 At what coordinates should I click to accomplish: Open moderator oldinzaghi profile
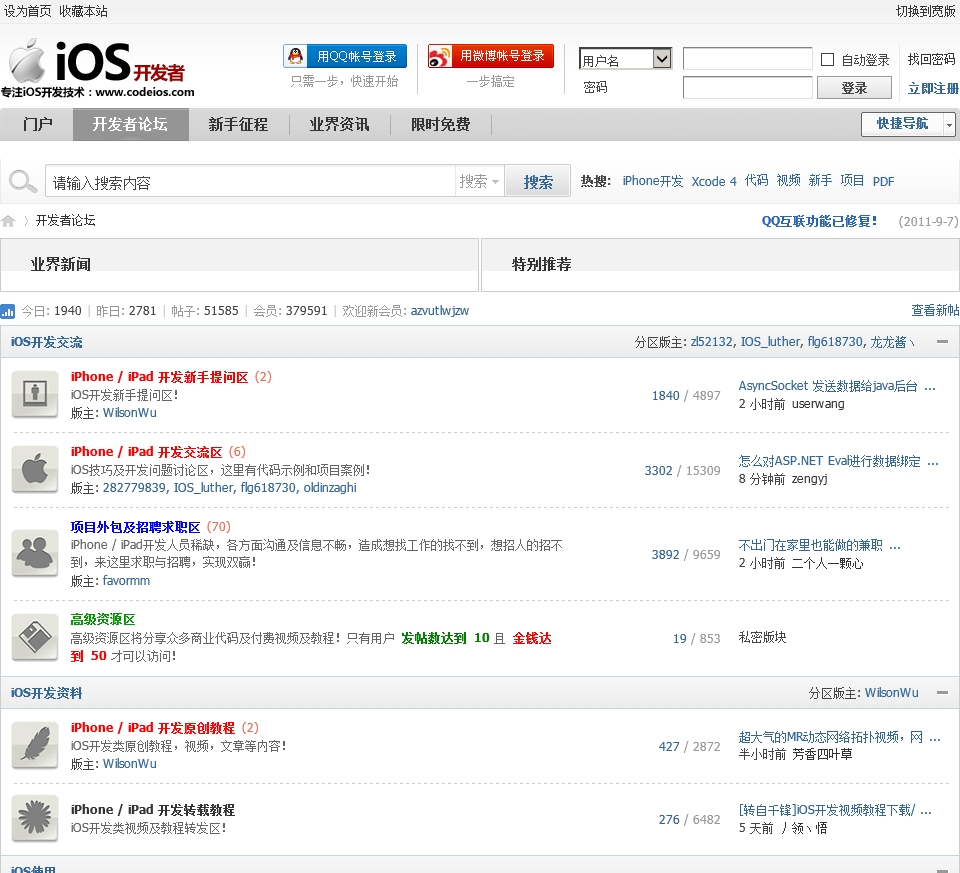(x=330, y=487)
